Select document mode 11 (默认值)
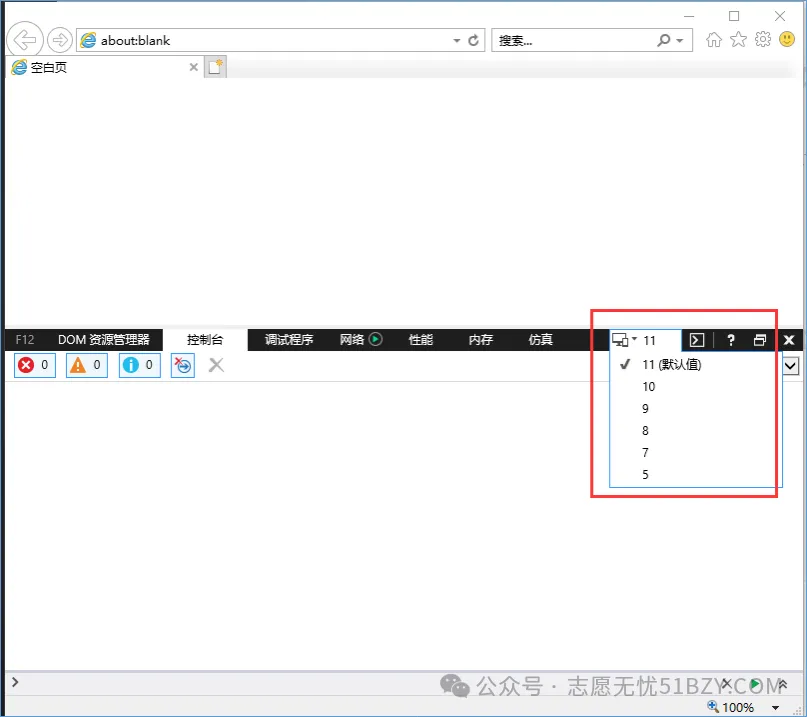This screenshot has height=718, width=808. coord(696,365)
